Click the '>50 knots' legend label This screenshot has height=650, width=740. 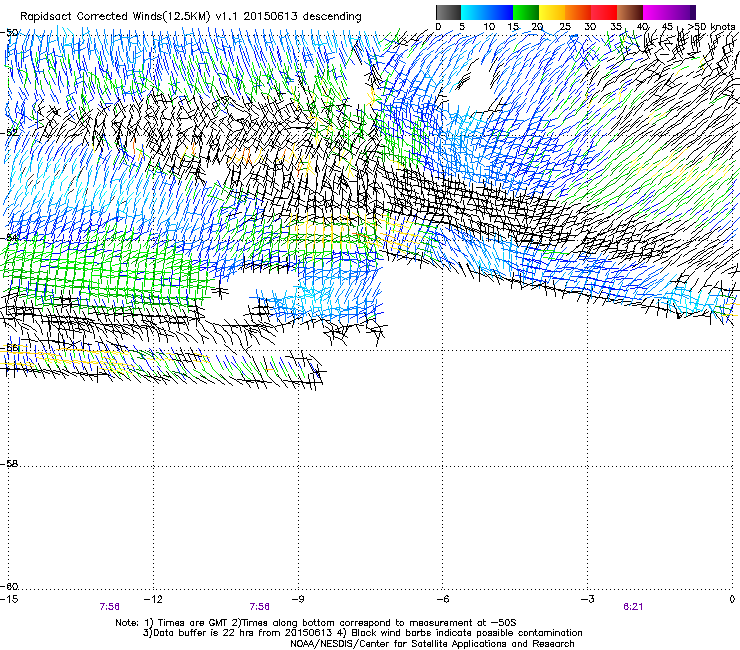coord(711,27)
